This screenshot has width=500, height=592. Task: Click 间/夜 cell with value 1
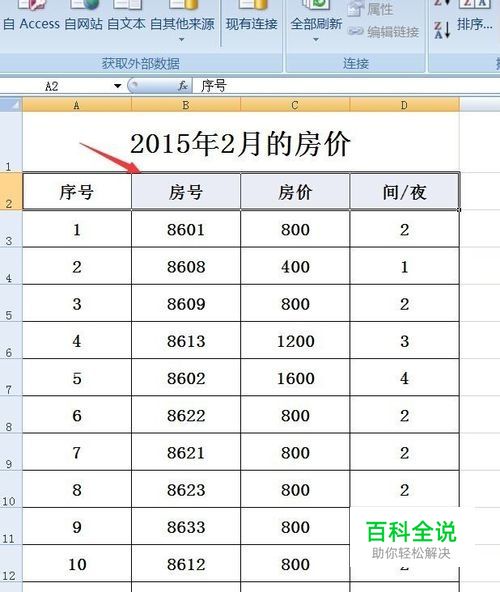point(404,266)
